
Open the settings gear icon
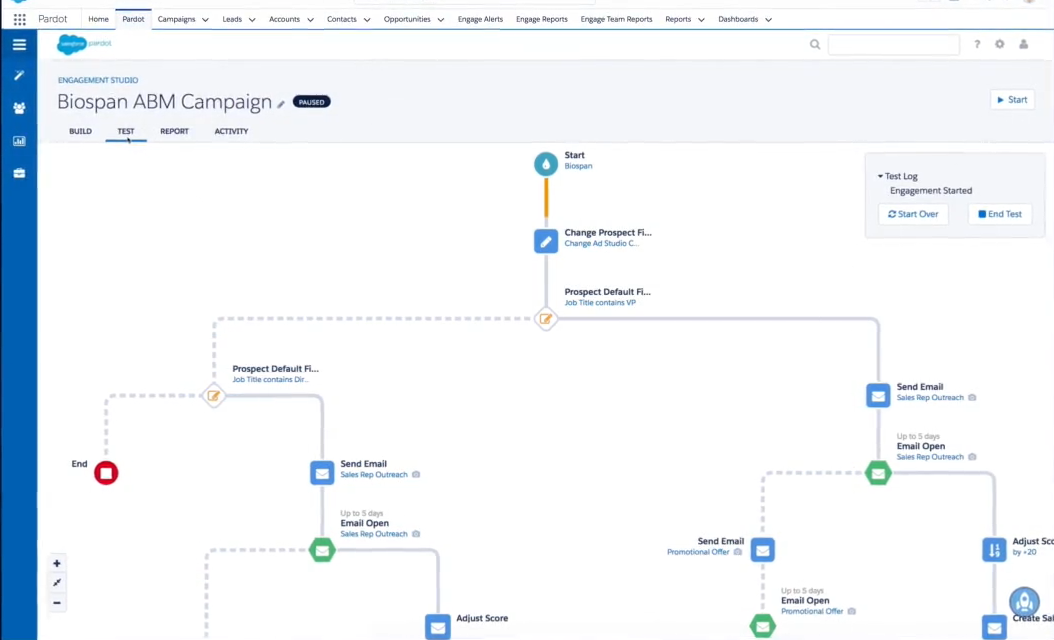pyautogui.click(x=1000, y=44)
